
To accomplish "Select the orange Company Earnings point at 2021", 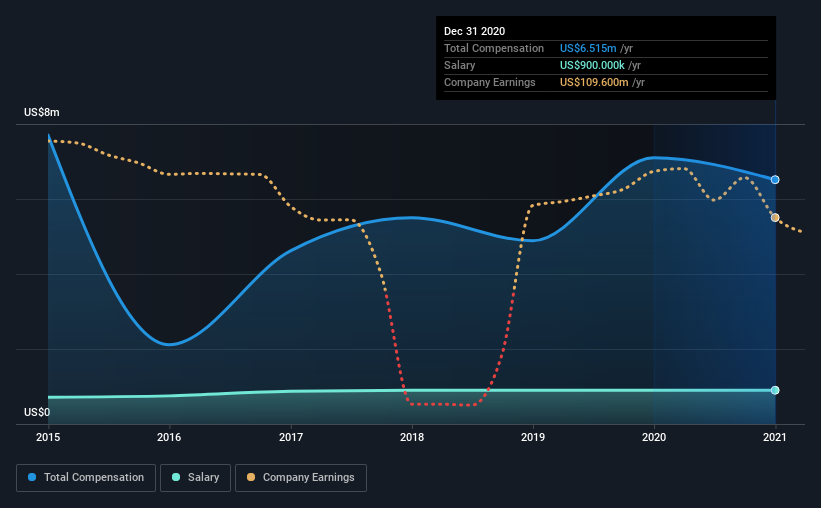I will point(775,217).
